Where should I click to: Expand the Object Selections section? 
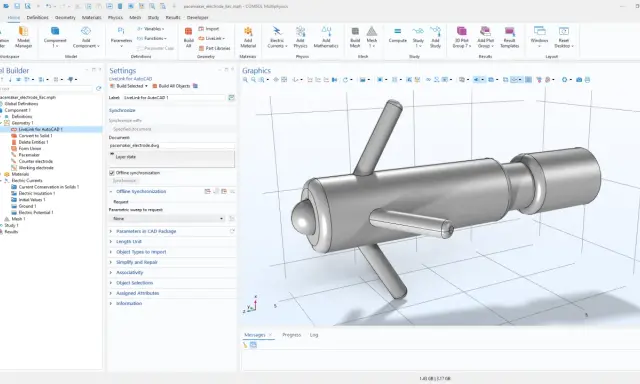[x=134, y=283]
